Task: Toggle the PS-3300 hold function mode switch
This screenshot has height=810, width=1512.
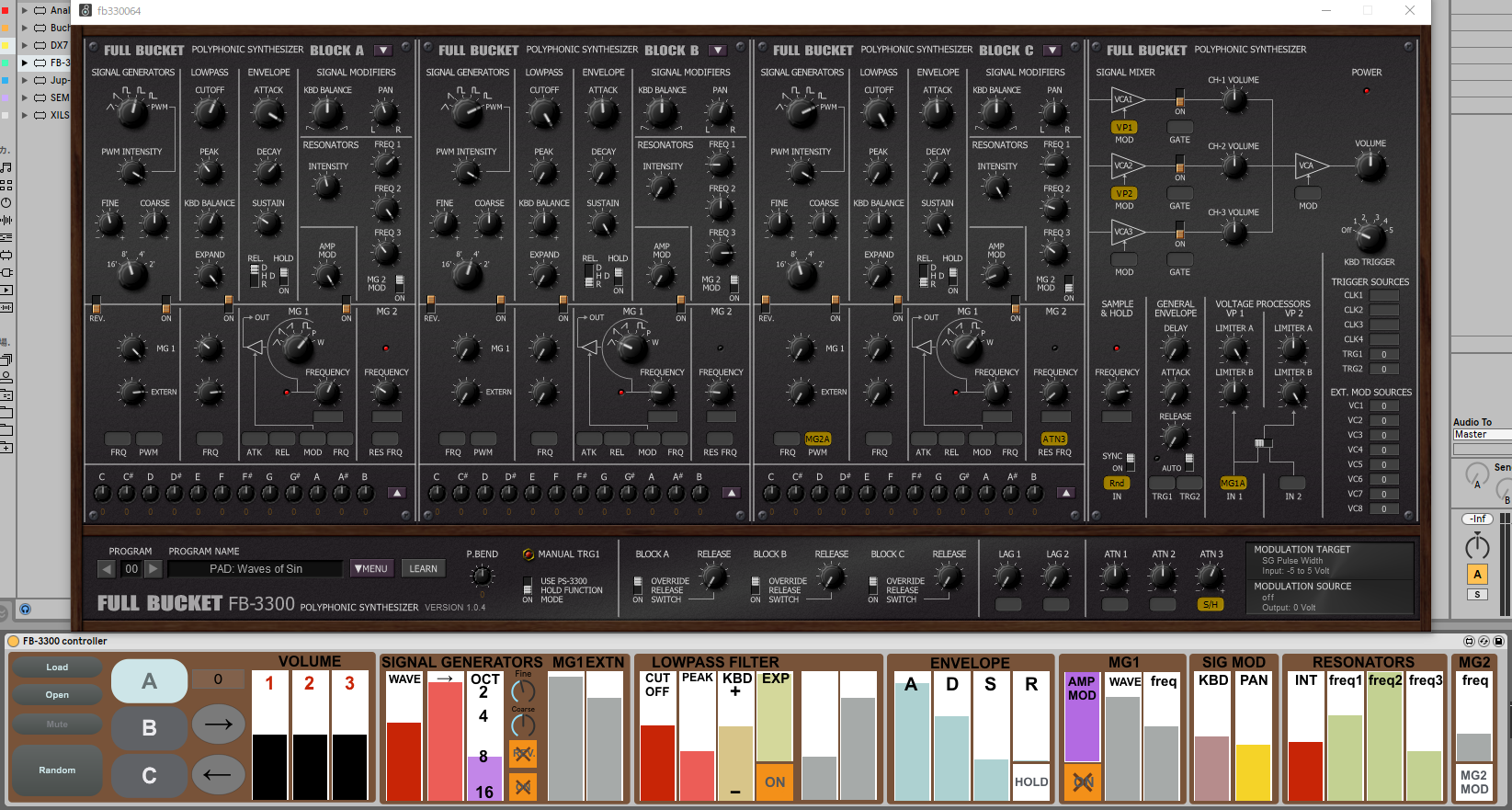Action: point(528,586)
